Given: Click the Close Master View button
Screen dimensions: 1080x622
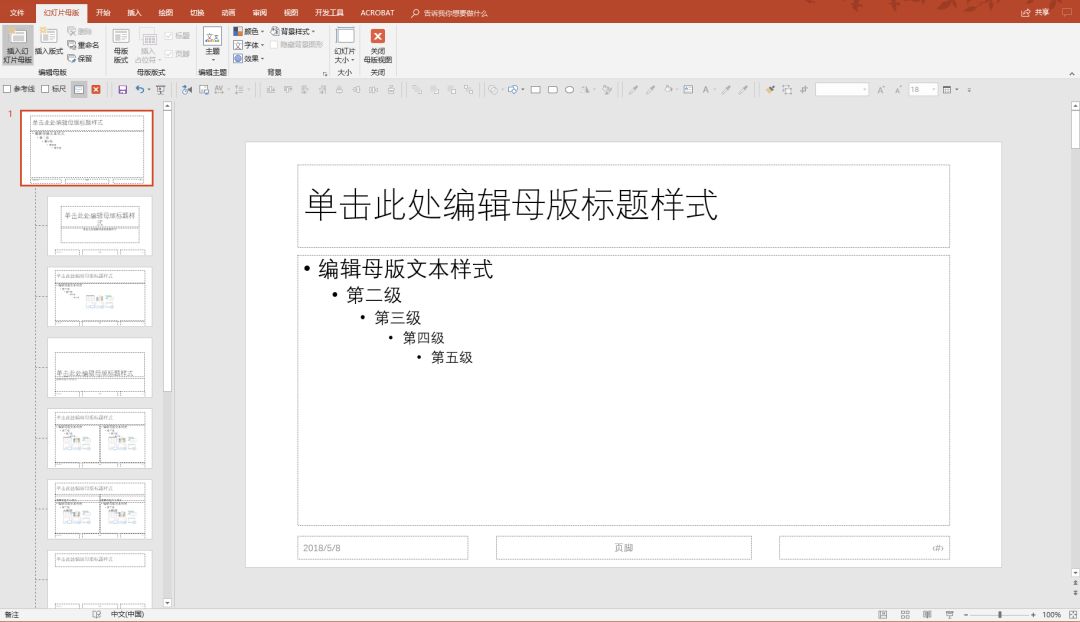Looking at the screenshot, I should click(377, 44).
